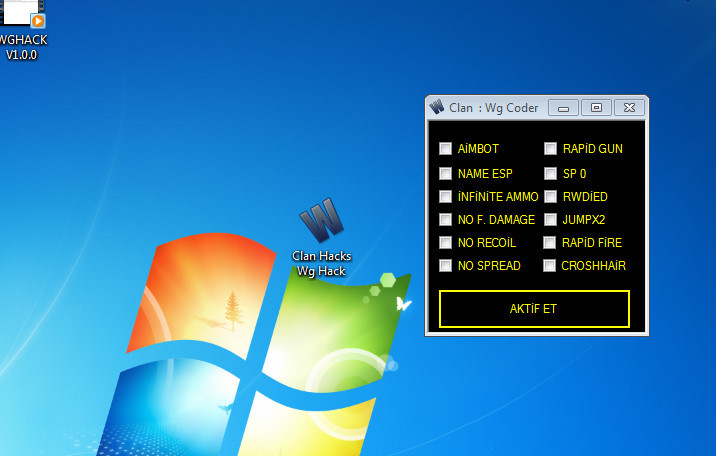Check the CROSHHAIR checkbox

549,266
